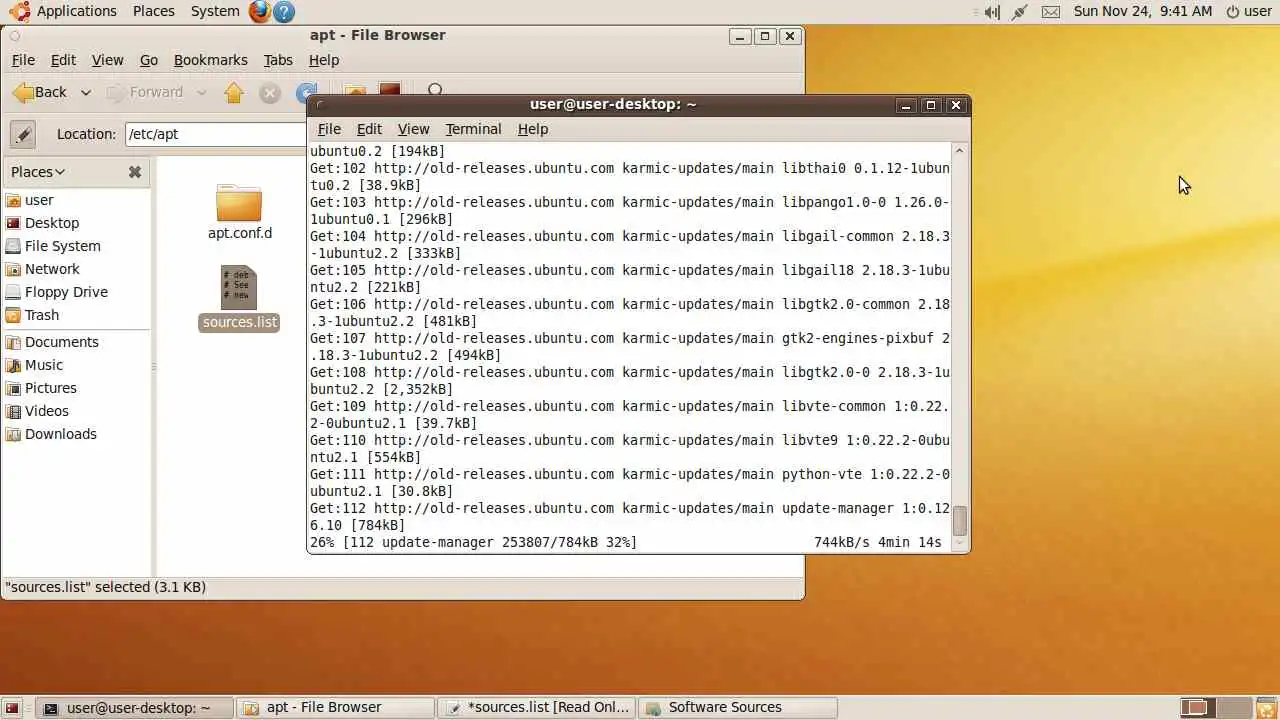Switch to apt - File Browser taskbar button
The image size is (1280, 720).
tap(337, 708)
